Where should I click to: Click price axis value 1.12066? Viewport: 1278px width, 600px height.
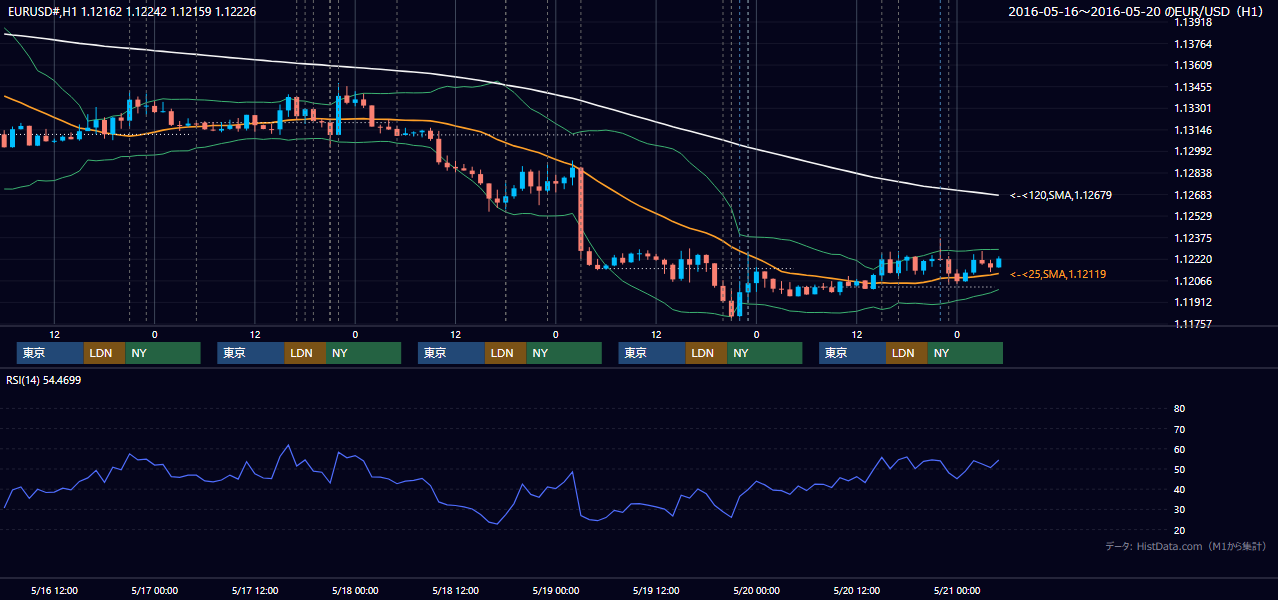pos(1193,281)
